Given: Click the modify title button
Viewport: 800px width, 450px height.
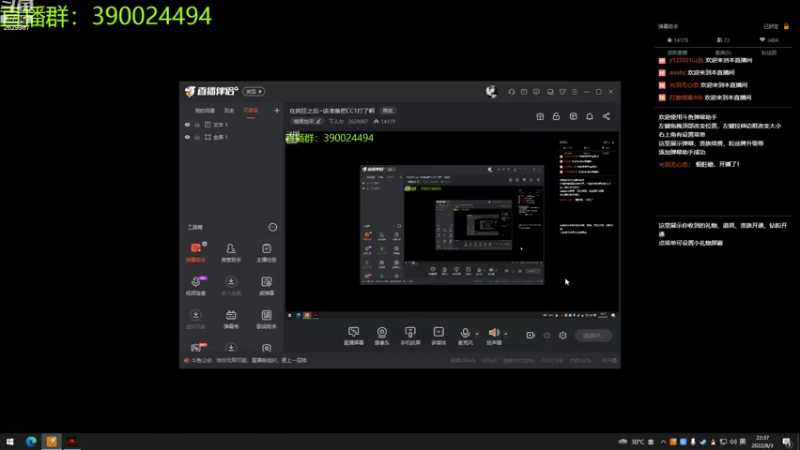Looking at the screenshot, I should coord(388,111).
